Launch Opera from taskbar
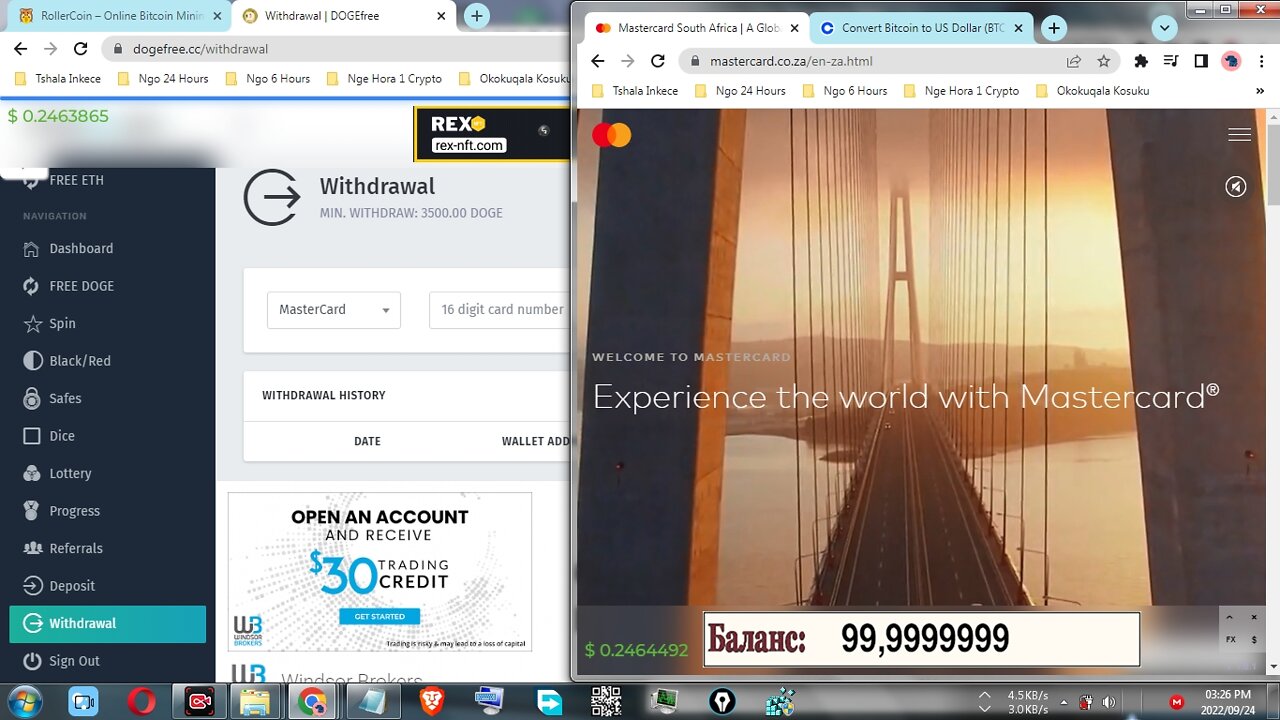 pyautogui.click(x=142, y=702)
